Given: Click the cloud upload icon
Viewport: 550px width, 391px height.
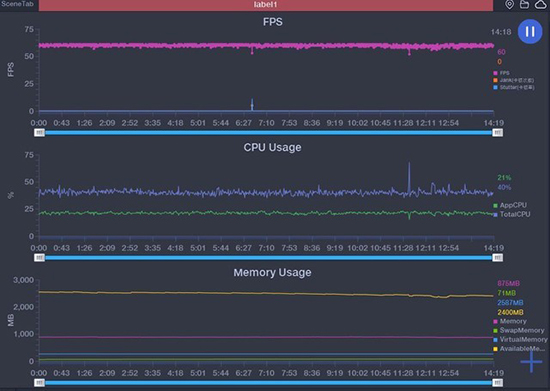Looking at the screenshot, I should (541, 5).
